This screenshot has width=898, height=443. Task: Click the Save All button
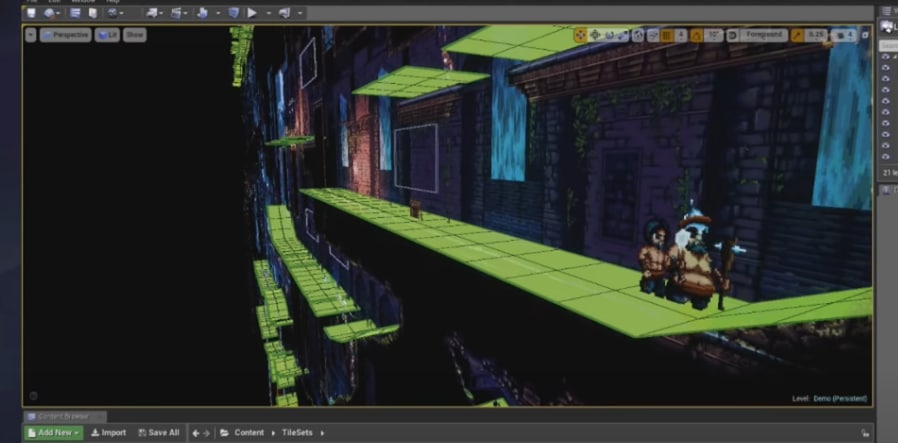[x=159, y=433]
